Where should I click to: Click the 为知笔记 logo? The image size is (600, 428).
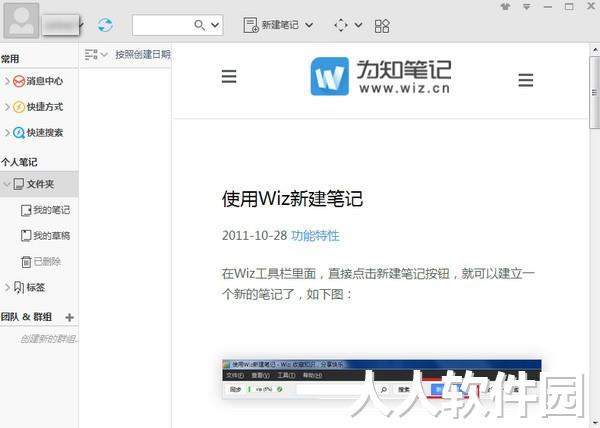(381, 76)
